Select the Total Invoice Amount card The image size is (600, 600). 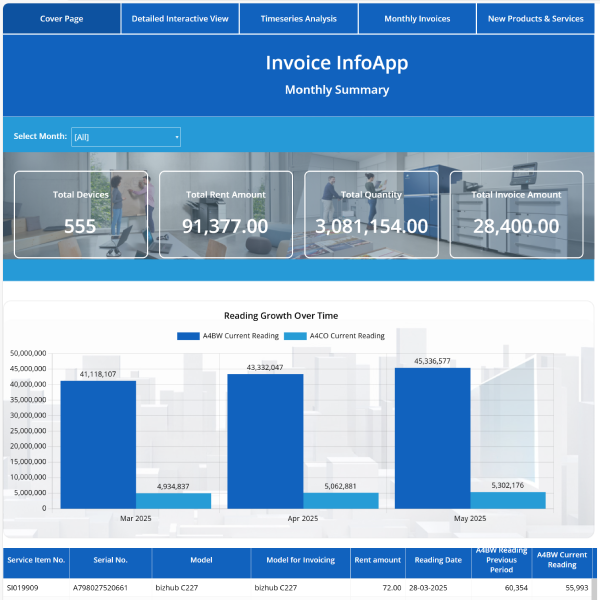click(516, 215)
